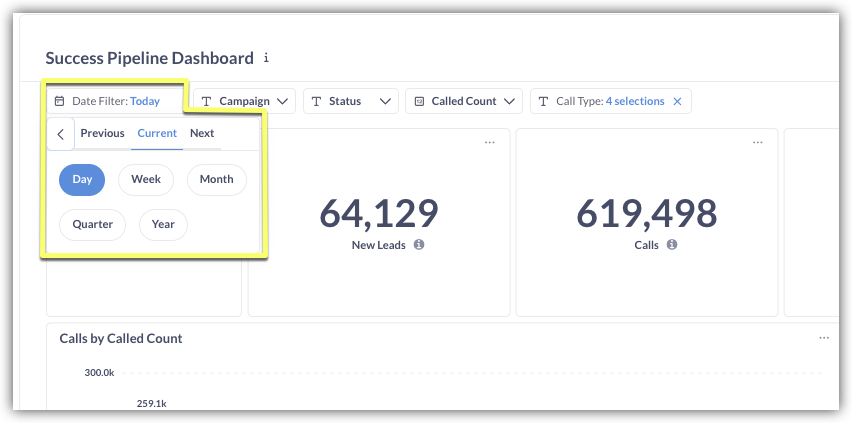Open the New Leads card ellipsis menu
This screenshot has height=423, width=852.
pos(489,142)
